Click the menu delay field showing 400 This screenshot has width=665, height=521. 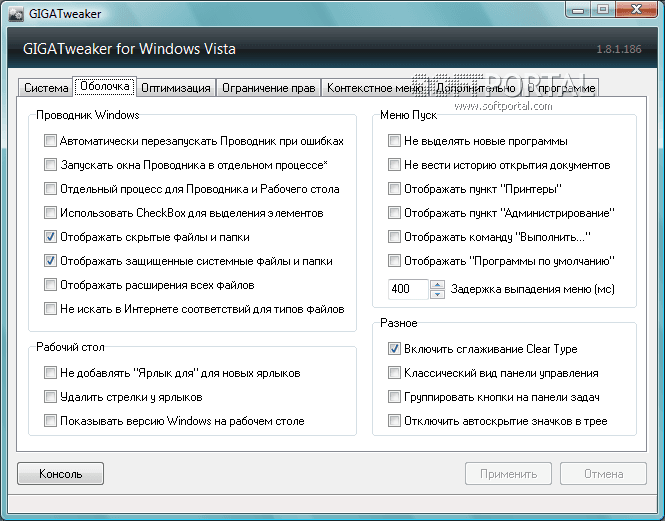[408, 289]
